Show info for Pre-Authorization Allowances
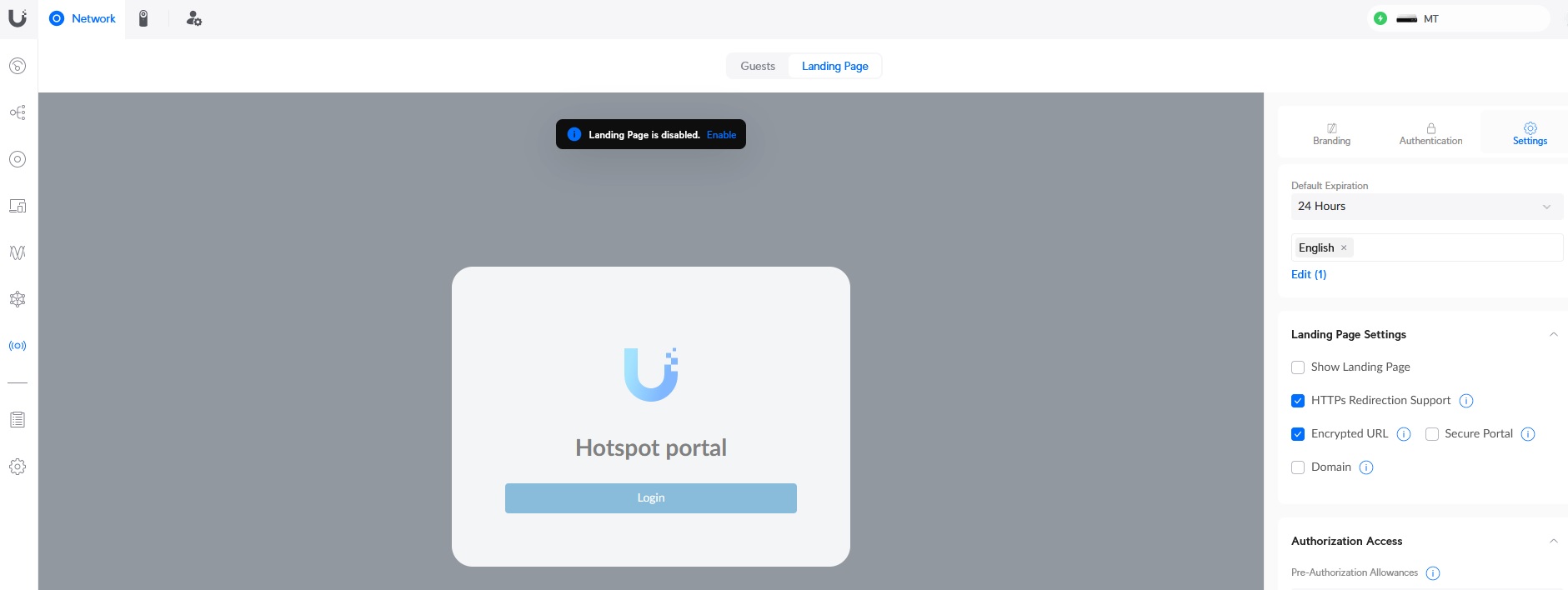Image resolution: width=1568 pixels, height=590 pixels. [1433, 573]
